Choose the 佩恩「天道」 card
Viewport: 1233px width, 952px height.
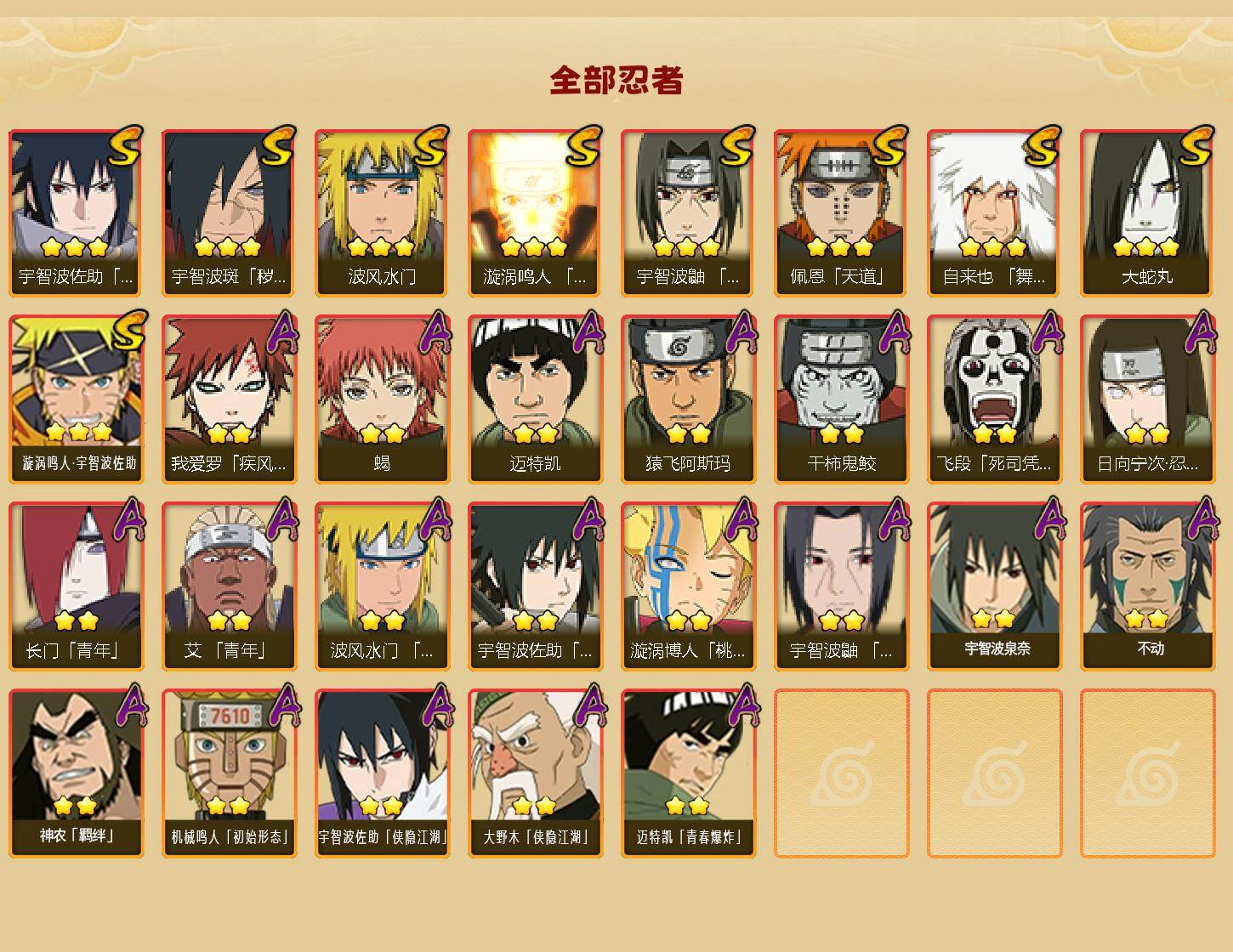coord(841,212)
